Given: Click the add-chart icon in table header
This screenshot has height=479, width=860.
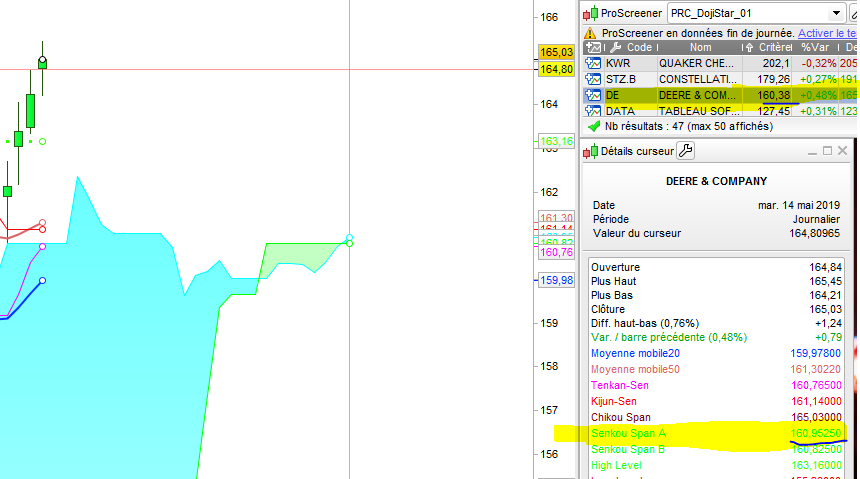Looking at the screenshot, I should click(x=593, y=47).
